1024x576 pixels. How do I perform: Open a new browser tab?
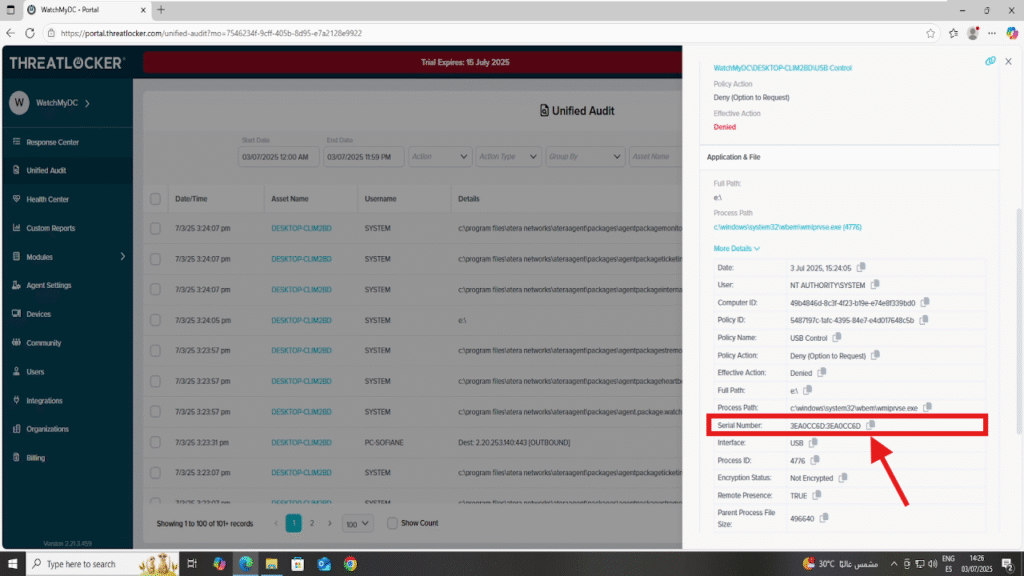[x=161, y=10]
